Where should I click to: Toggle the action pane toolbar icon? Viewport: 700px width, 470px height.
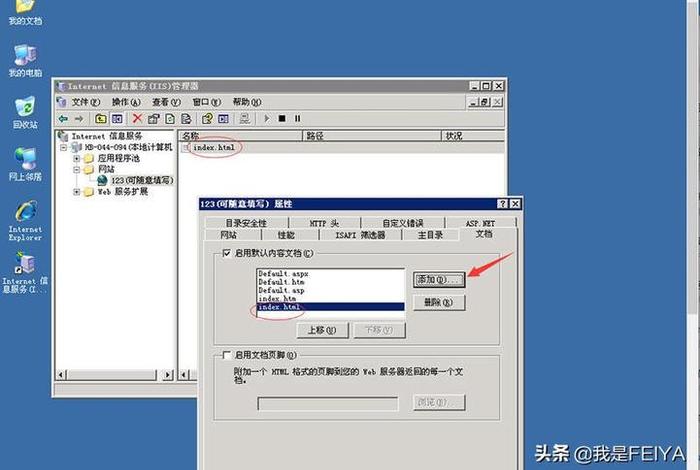[224, 119]
